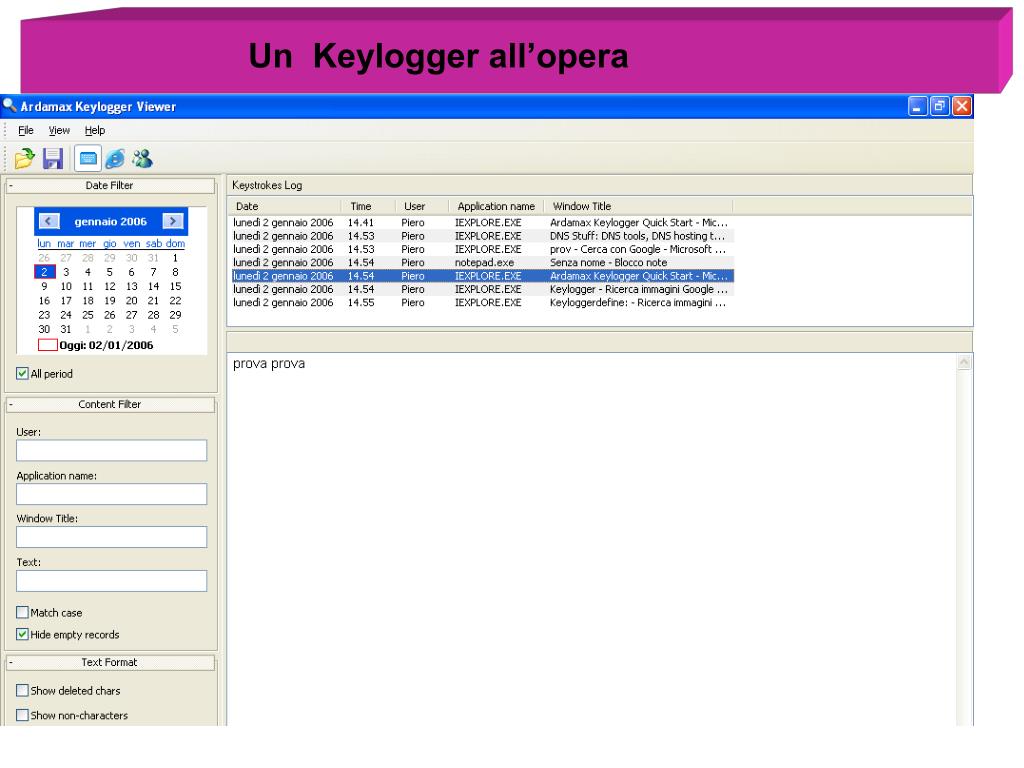This screenshot has width=1024, height=768.
Task: Select the 14.41 IEXPLORE.EXE log entry
Action: (483, 223)
